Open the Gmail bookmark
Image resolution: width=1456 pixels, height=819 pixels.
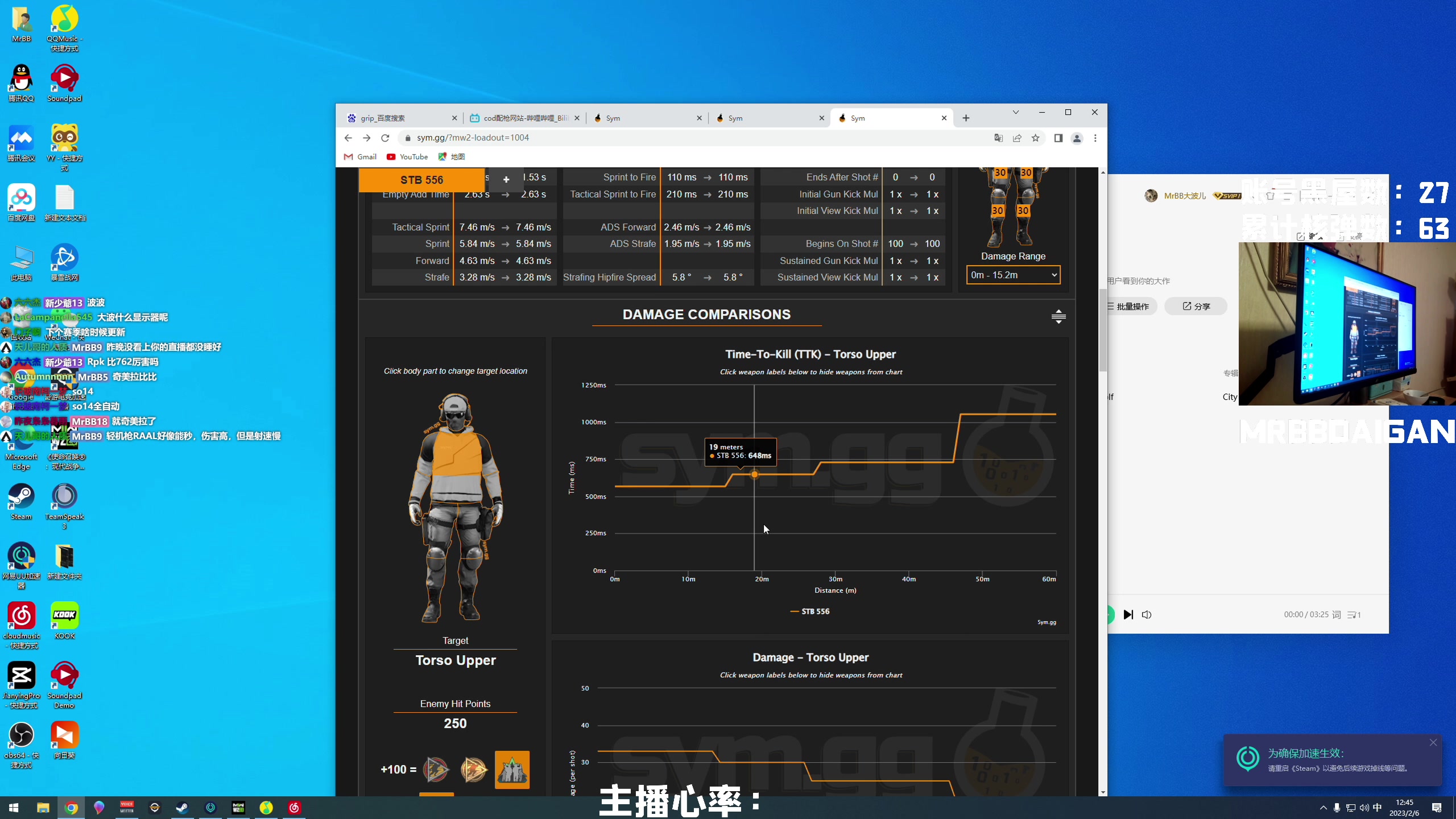pos(360,156)
